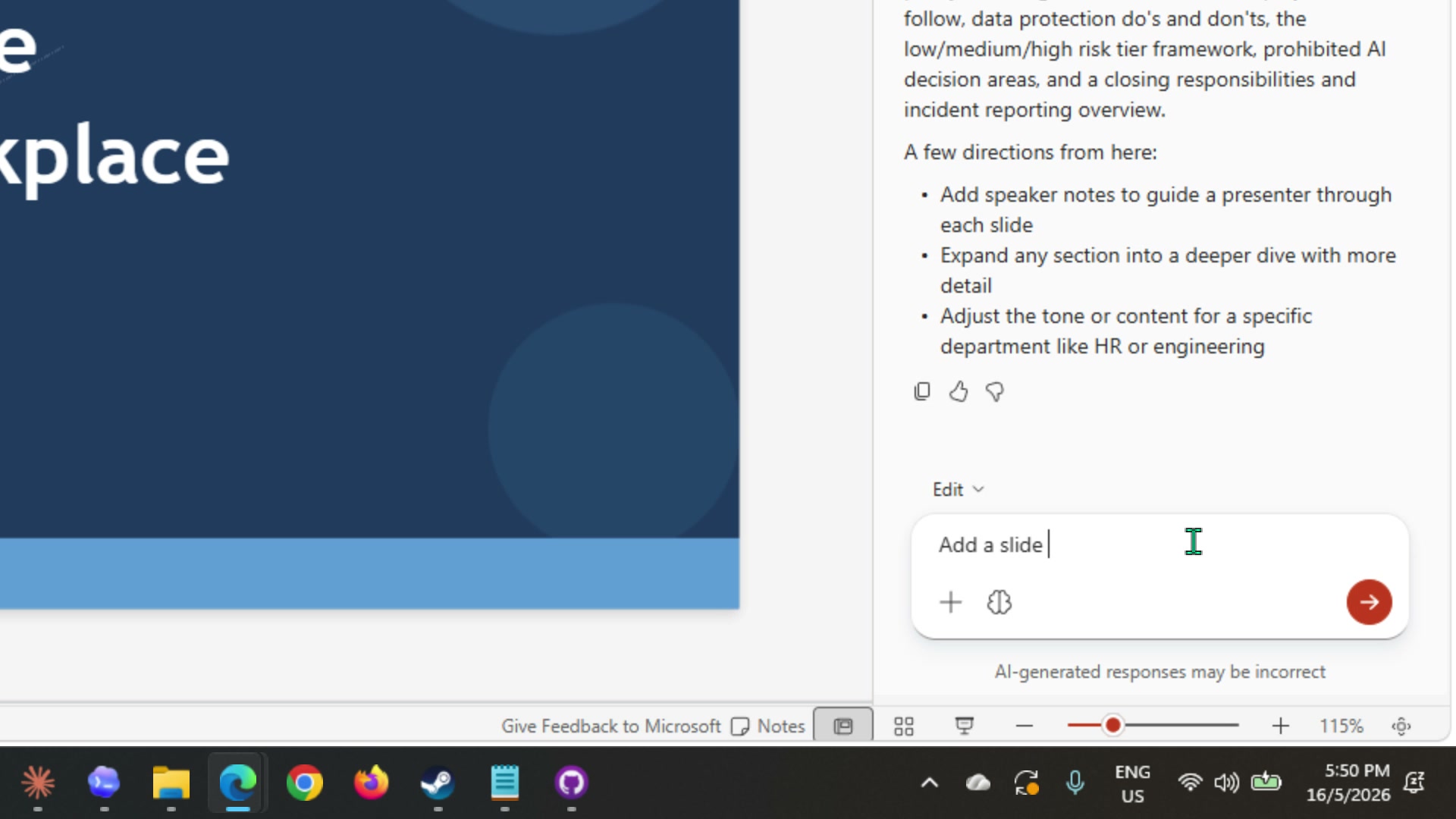Click the microphone tray icon

(1075, 783)
